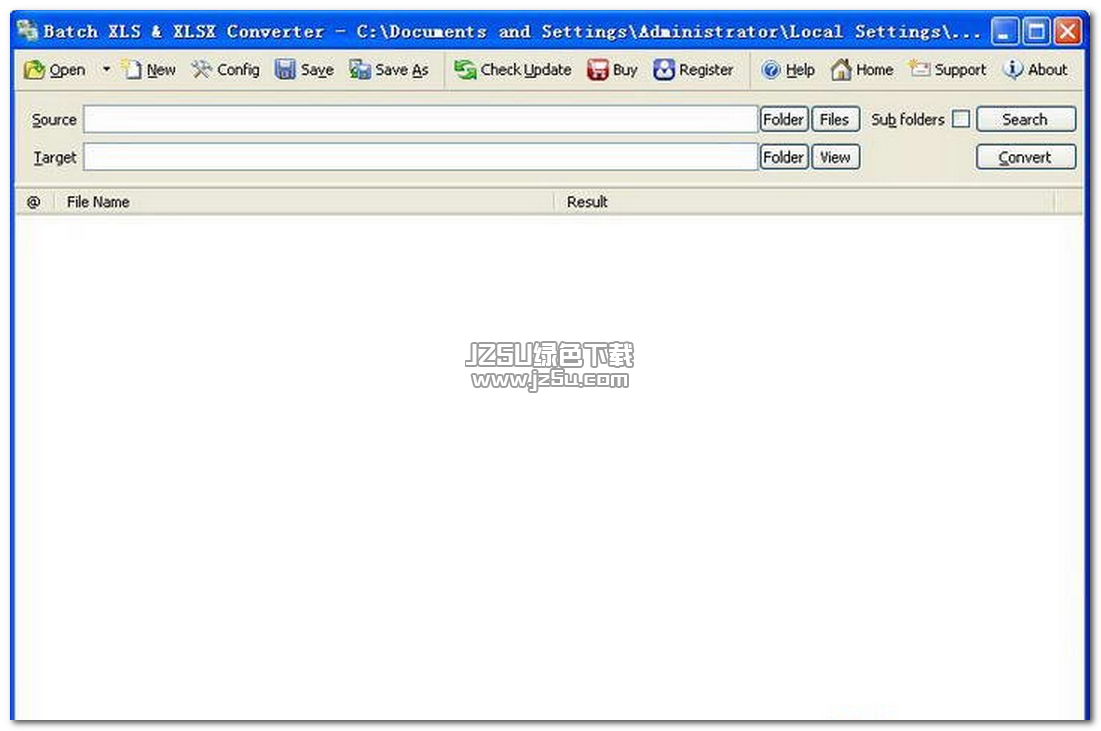Show the About information
Image resolution: width=1101 pixels, height=731 pixels.
[x=1035, y=70]
